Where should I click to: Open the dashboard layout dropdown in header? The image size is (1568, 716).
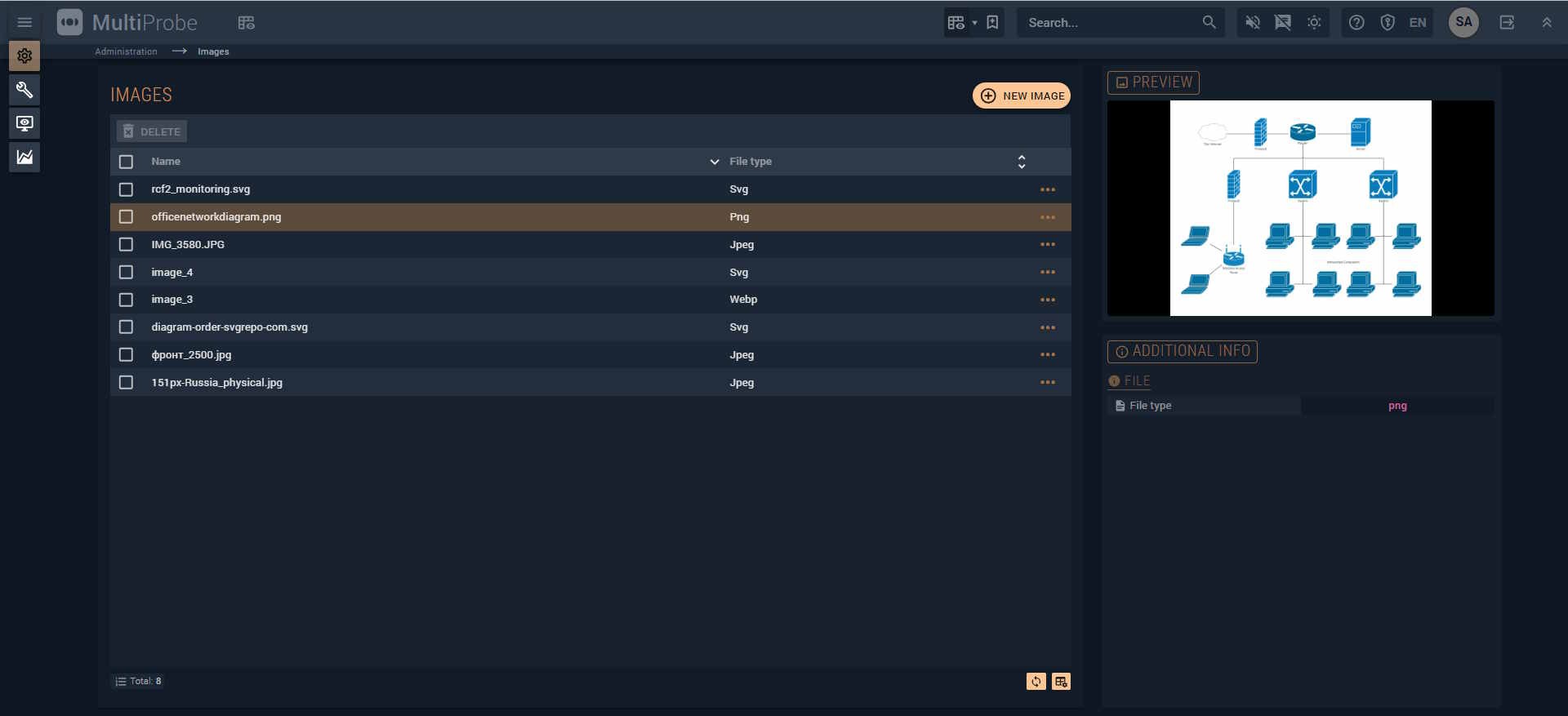pyautogui.click(x=962, y=23)
